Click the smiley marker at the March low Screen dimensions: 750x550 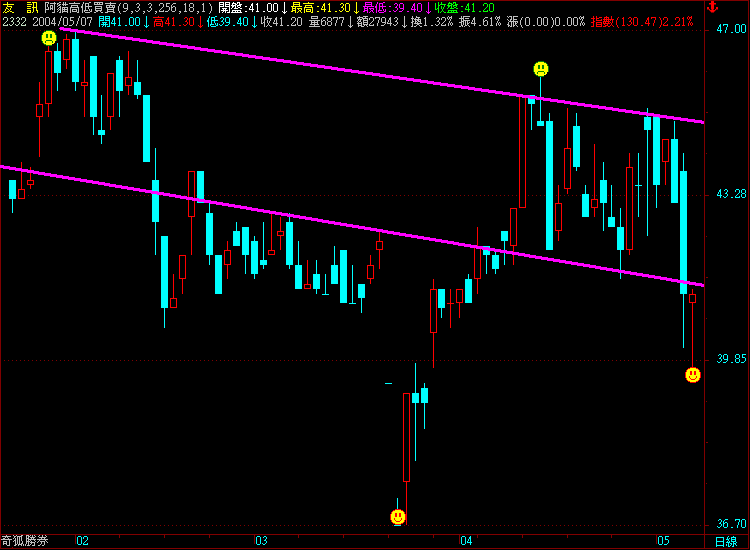397,517
